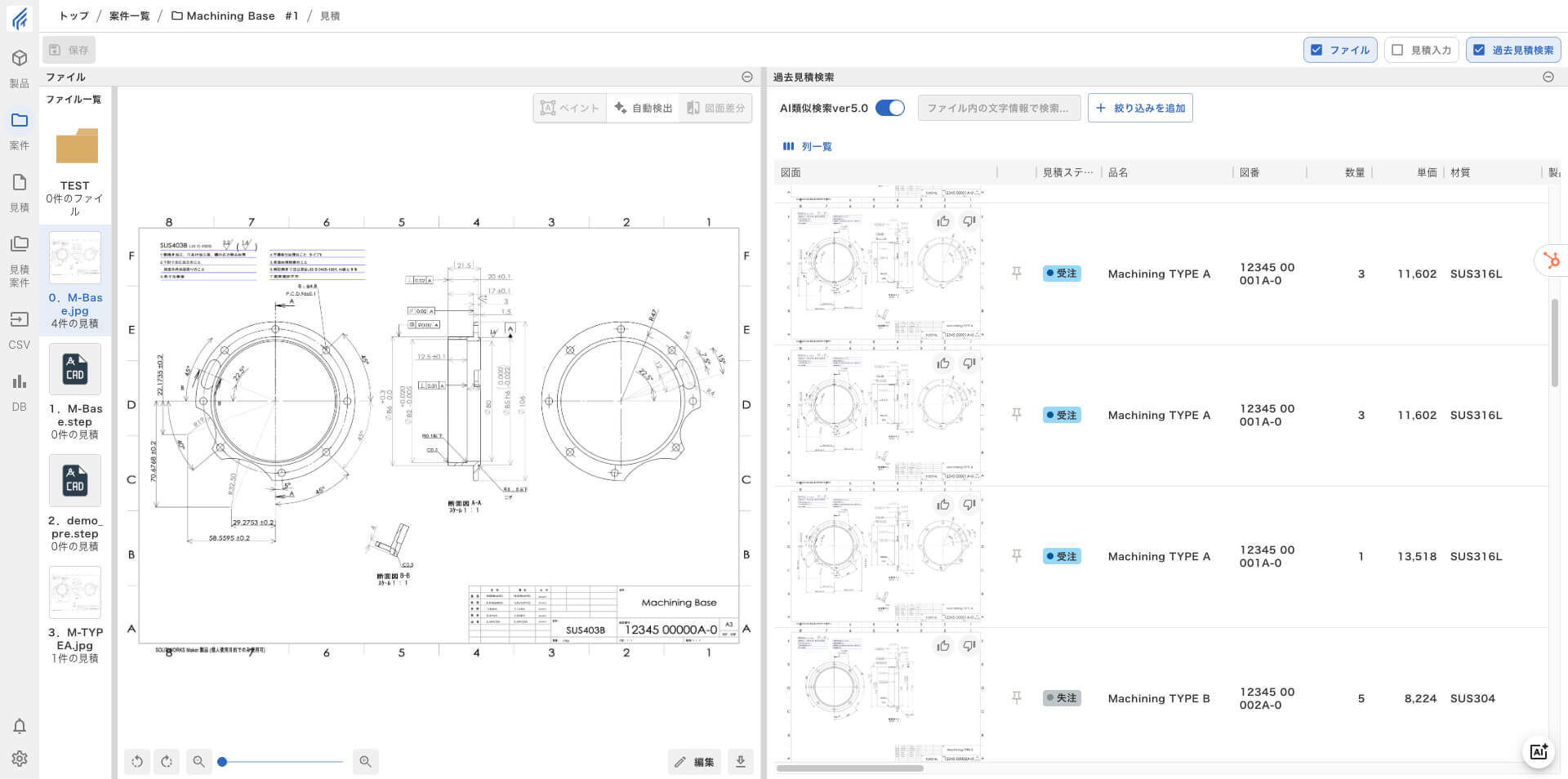This screenshot has height=779, width=1568.
Task: Collapse the 過去見積検索 panel
Action: click(1548, 77)
